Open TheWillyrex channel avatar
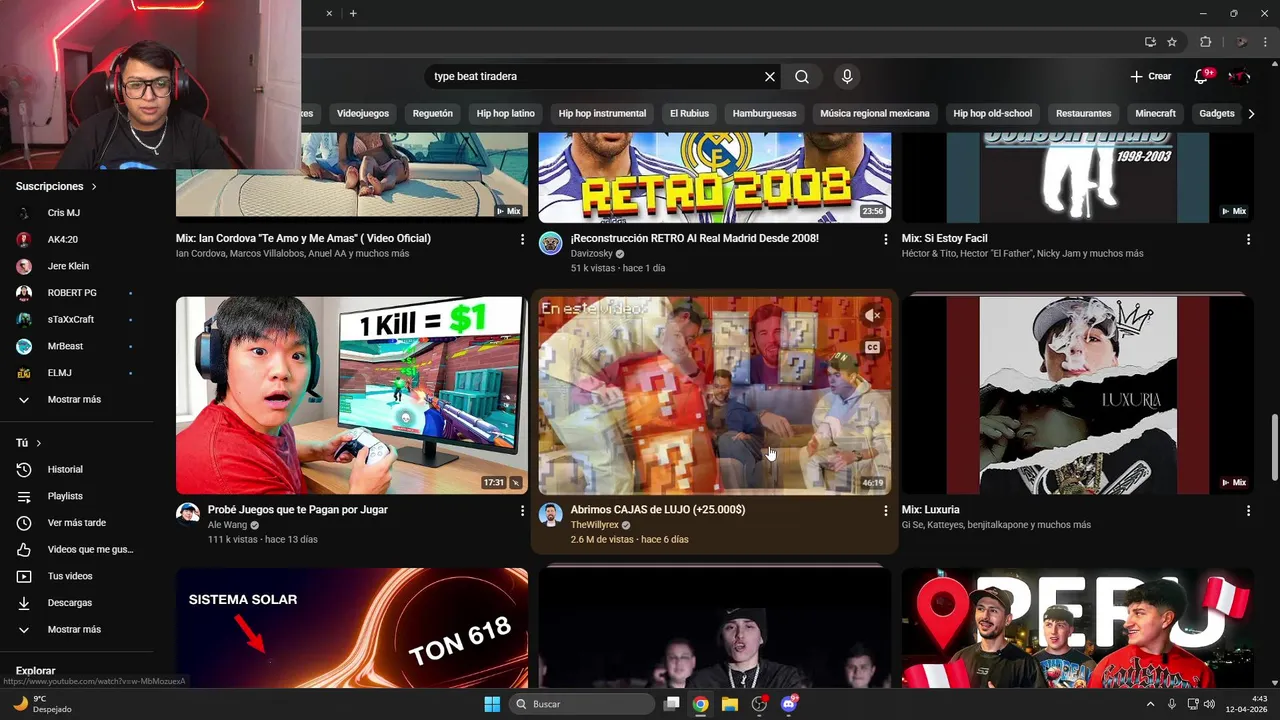This screenshot has width=1280, height=720. point(551,515)
